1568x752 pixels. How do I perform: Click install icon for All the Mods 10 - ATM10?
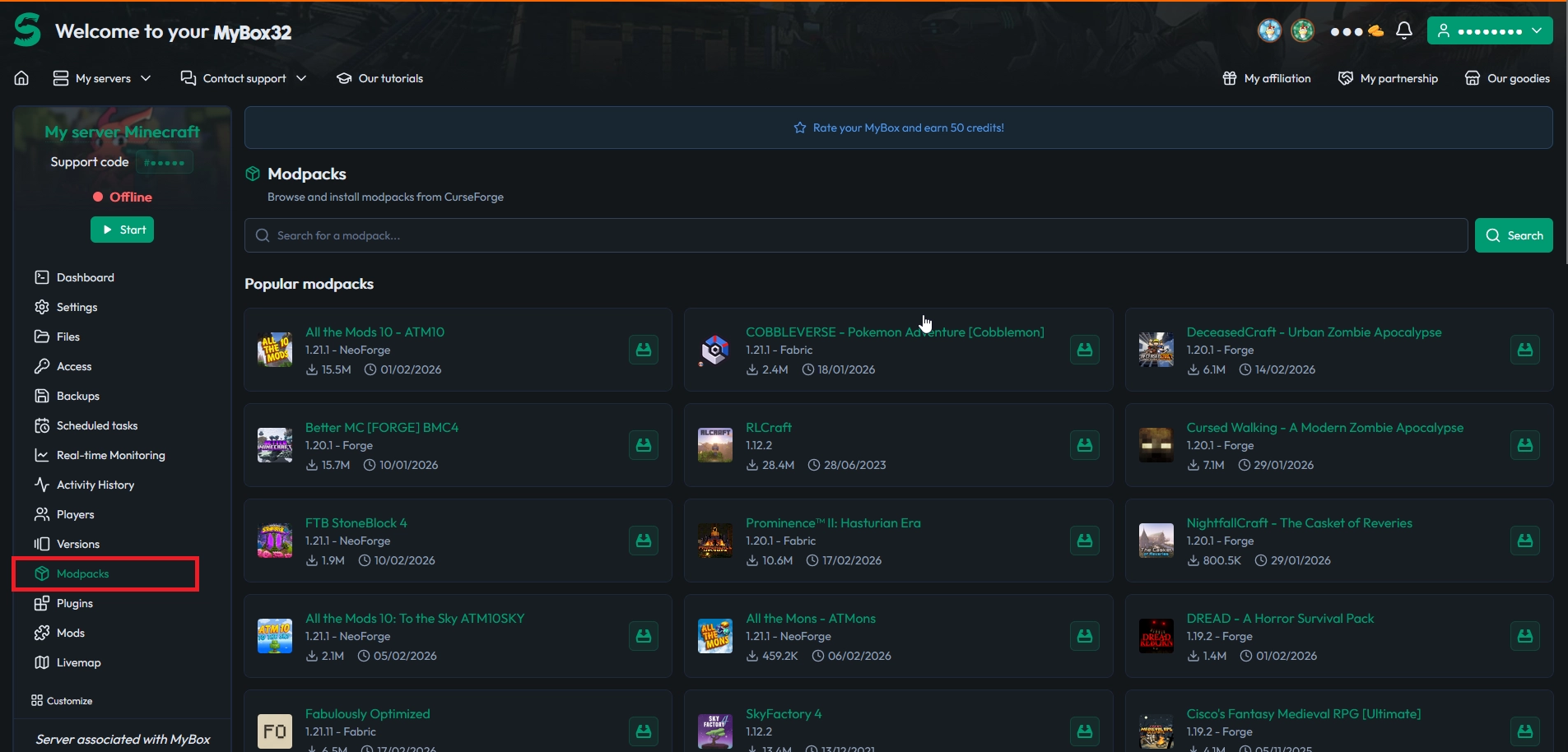click(644, 350)
